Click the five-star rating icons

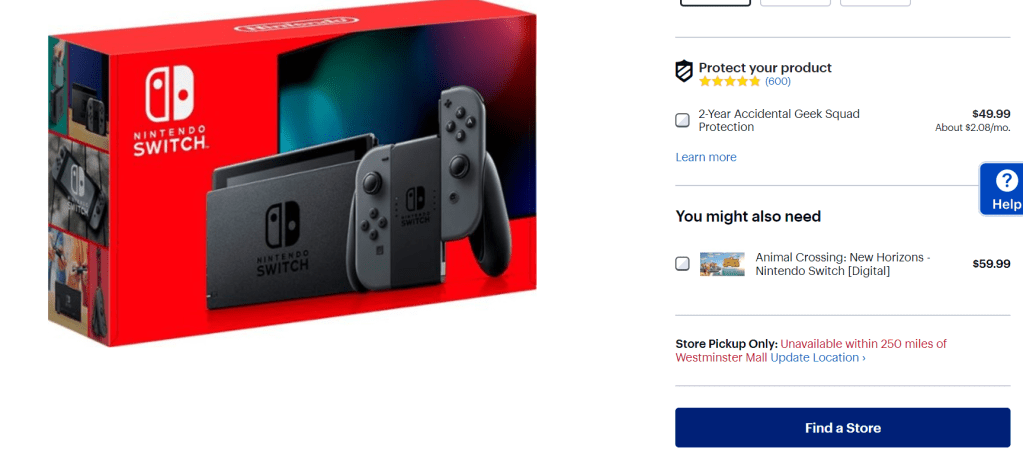click(729, 82)
